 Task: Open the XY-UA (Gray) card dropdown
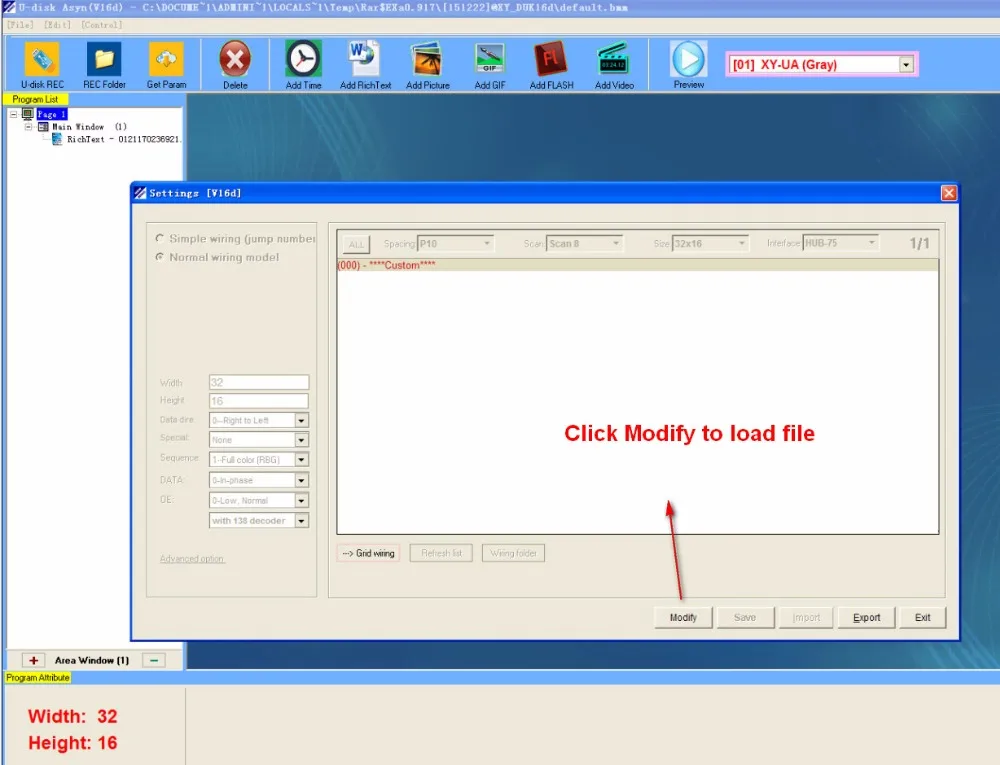pos(906,64)
